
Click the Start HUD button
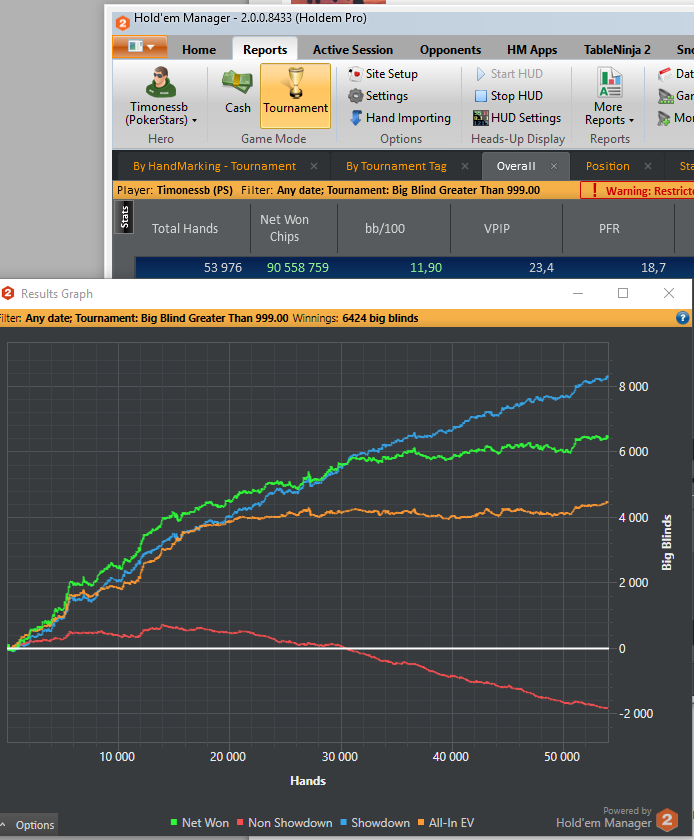click(509, 74)
